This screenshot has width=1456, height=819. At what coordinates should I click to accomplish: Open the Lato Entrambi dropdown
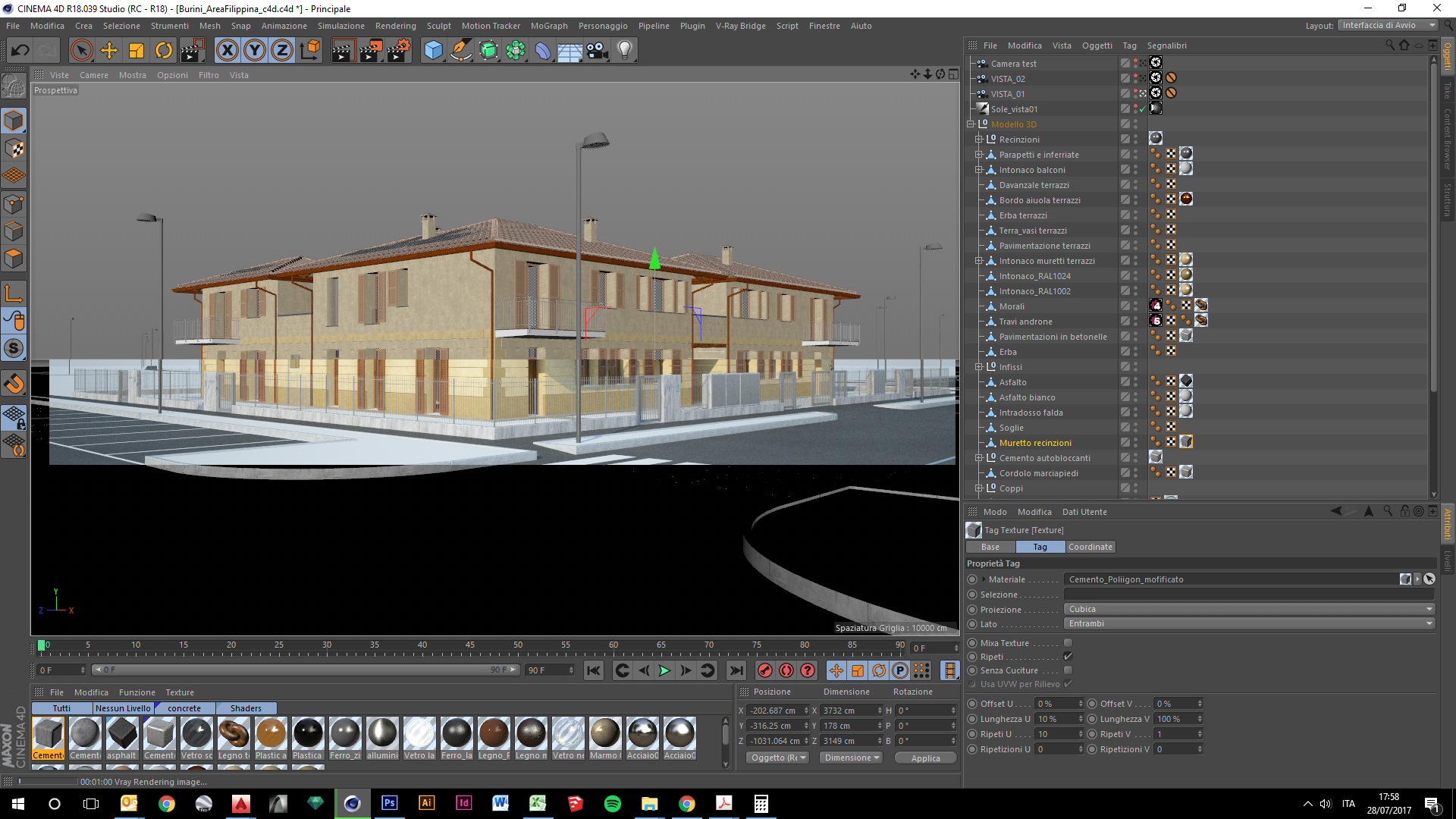click(1249, 623)
